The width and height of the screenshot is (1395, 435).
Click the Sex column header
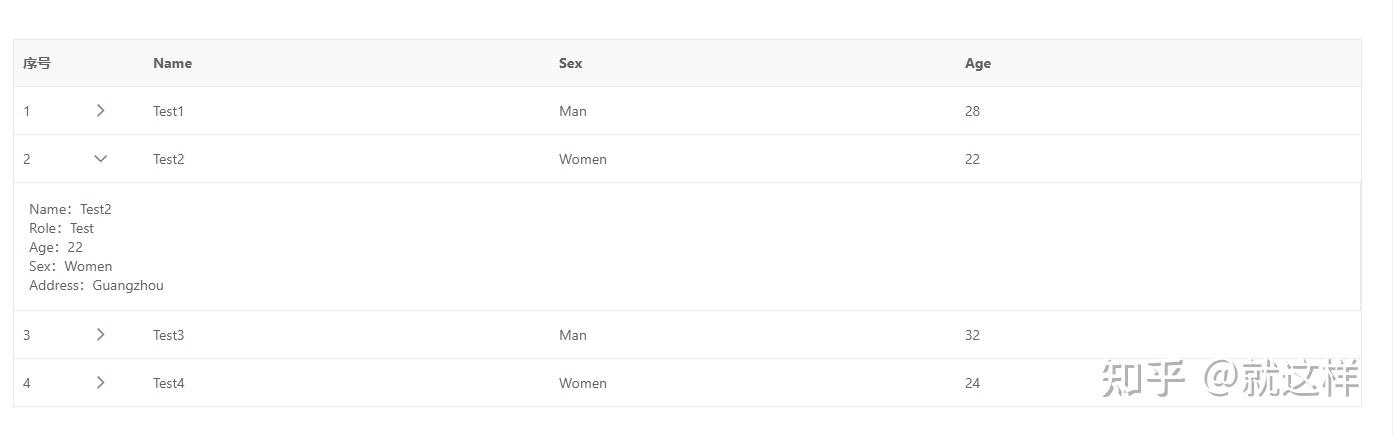(x=570, y=63)
